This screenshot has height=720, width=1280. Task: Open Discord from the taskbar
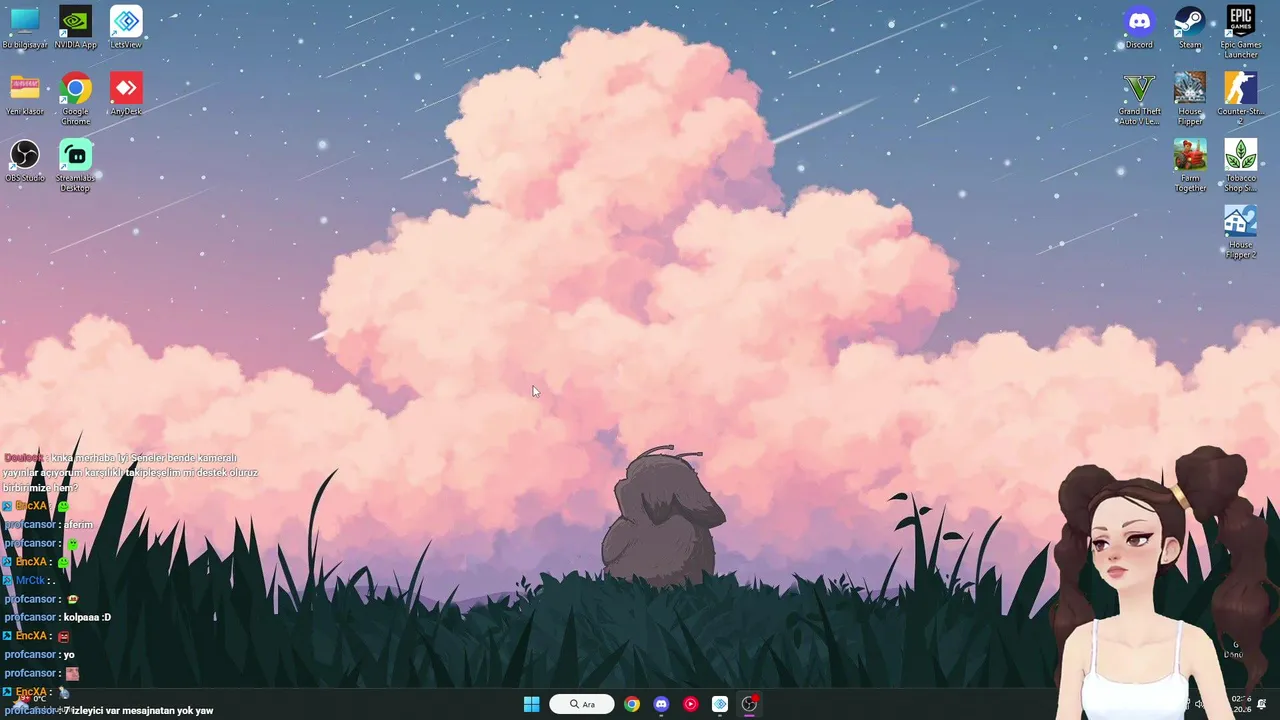(661, 704)
